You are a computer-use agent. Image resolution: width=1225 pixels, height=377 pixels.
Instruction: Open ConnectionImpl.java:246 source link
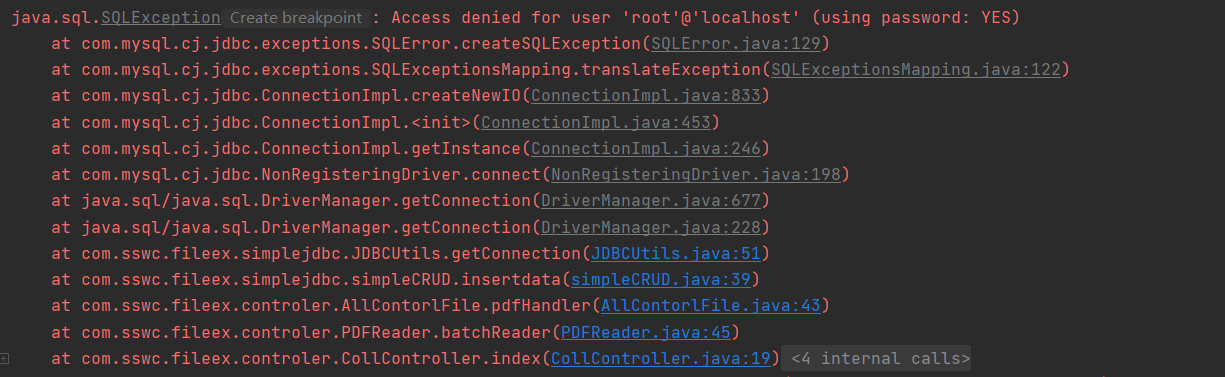(x=645, y=148)
